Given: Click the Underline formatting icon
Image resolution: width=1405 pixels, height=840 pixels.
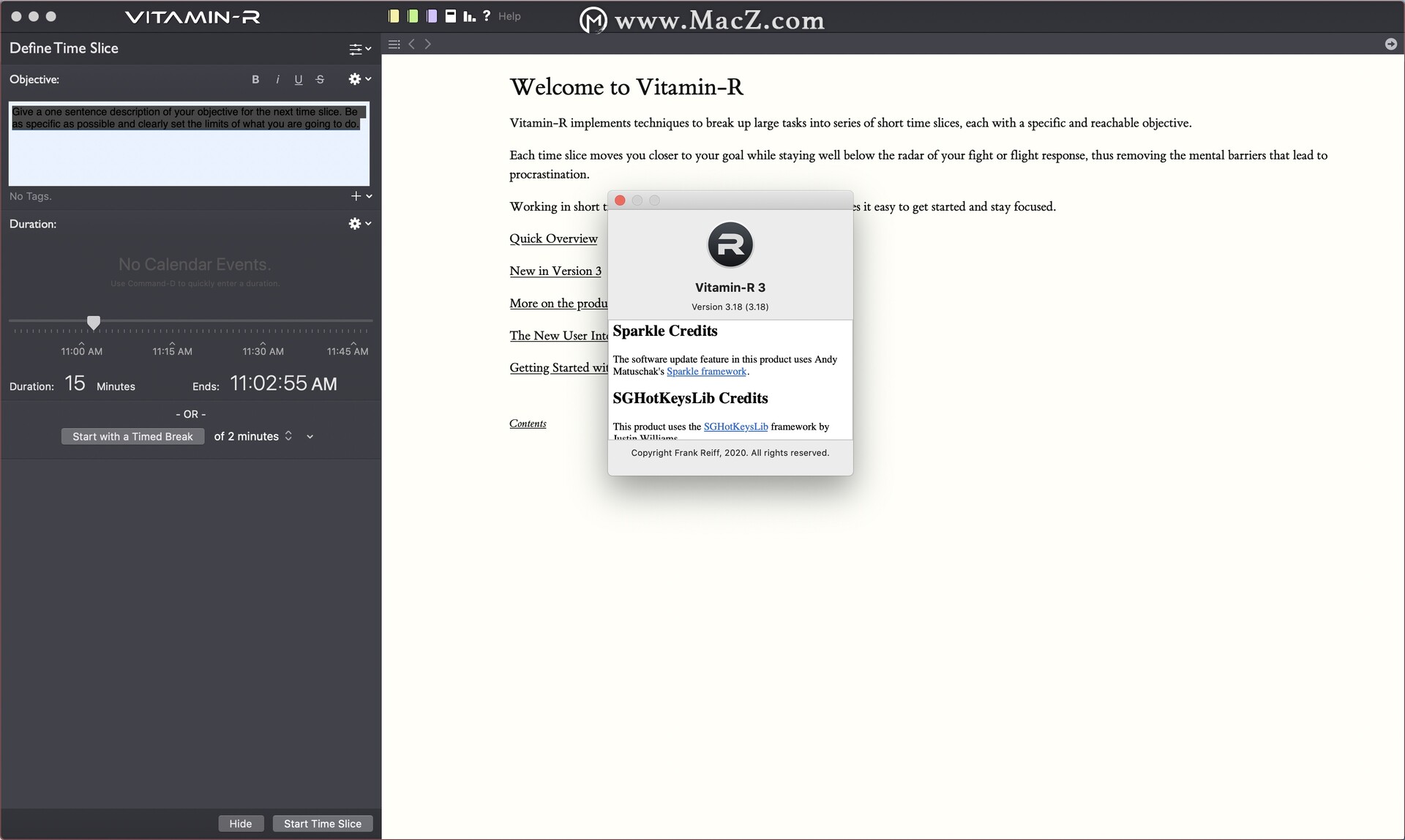Looking at the screenshot, I should [x=298, y=79].
